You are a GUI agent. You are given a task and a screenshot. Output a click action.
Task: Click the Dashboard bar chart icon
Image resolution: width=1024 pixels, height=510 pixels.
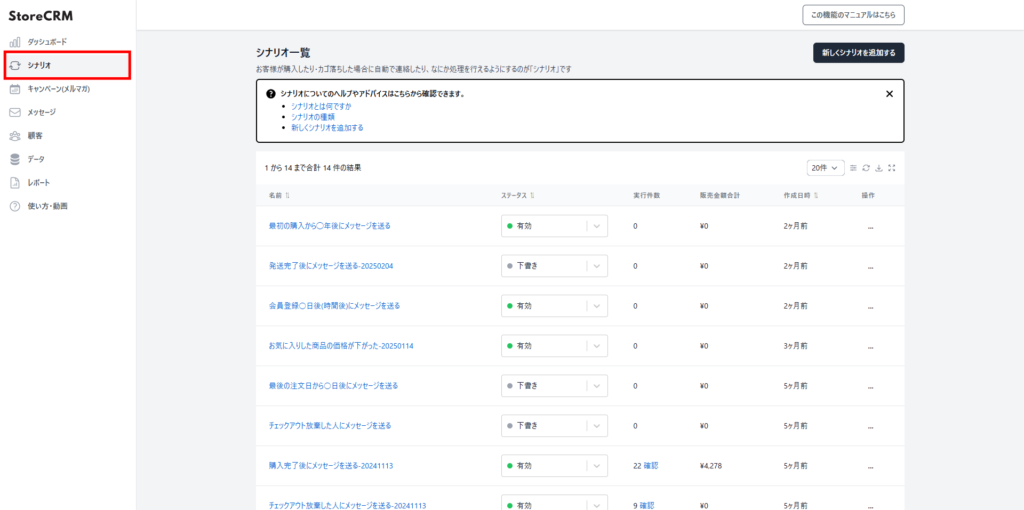tap(15, 42)
